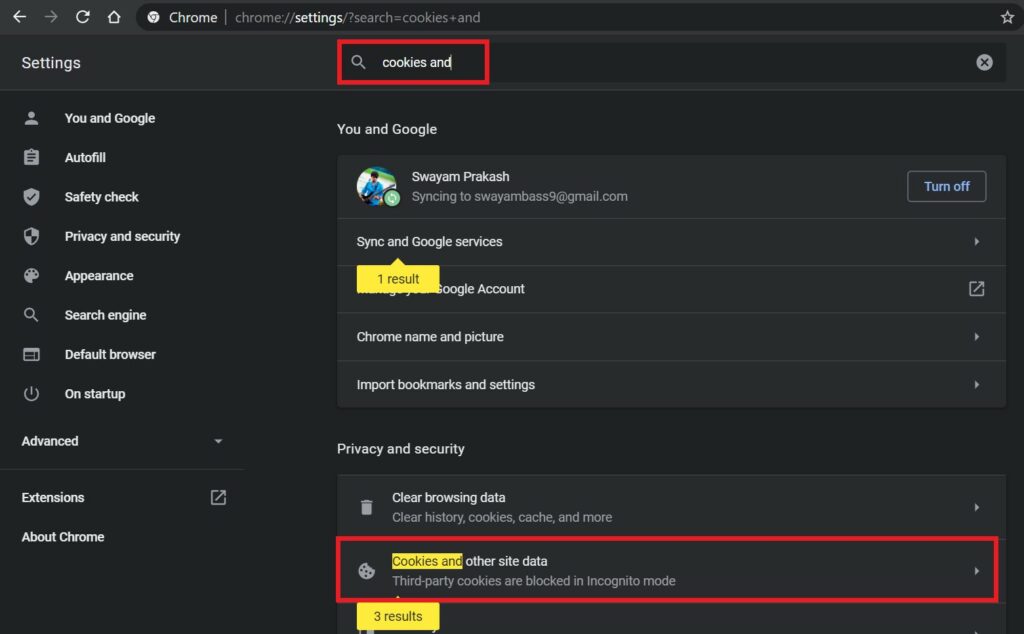Go to Privacy and security in sidebar
This screenshot has width=1024, height=634.
tap(122, 236)
